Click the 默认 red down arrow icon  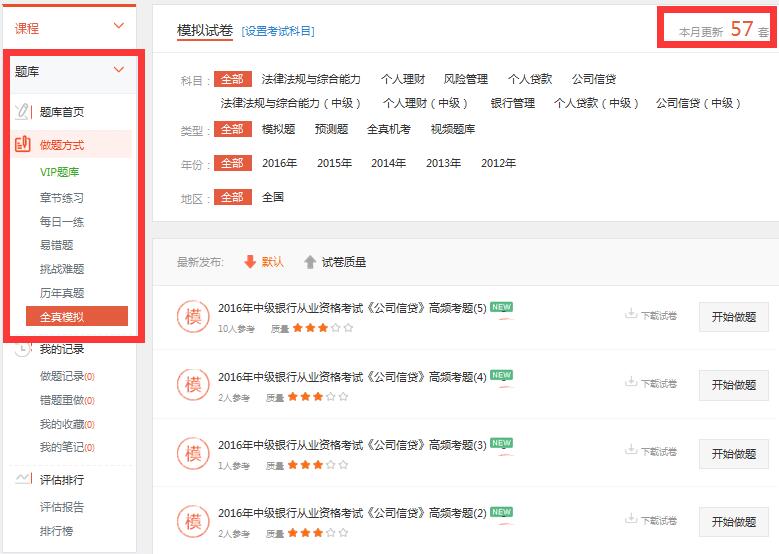pos(250,261)
